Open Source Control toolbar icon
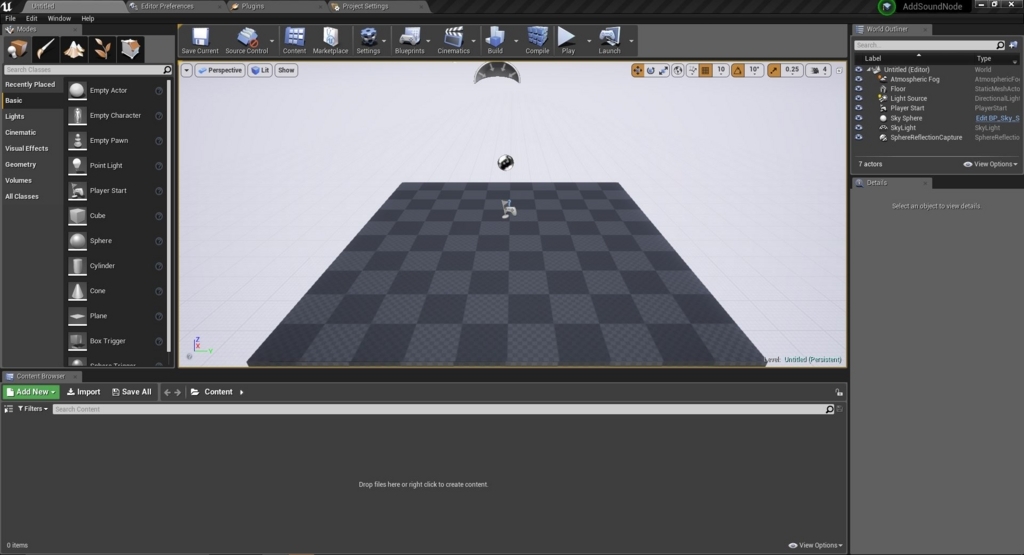The width and height of the screenshot is (1024, 555). 247,40
